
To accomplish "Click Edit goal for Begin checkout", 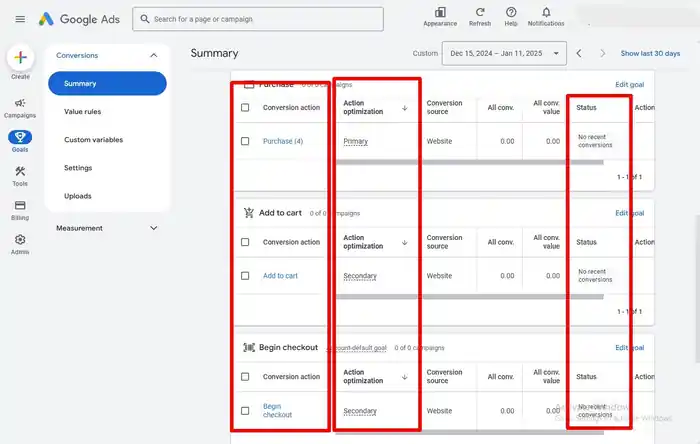I will 629,348.
